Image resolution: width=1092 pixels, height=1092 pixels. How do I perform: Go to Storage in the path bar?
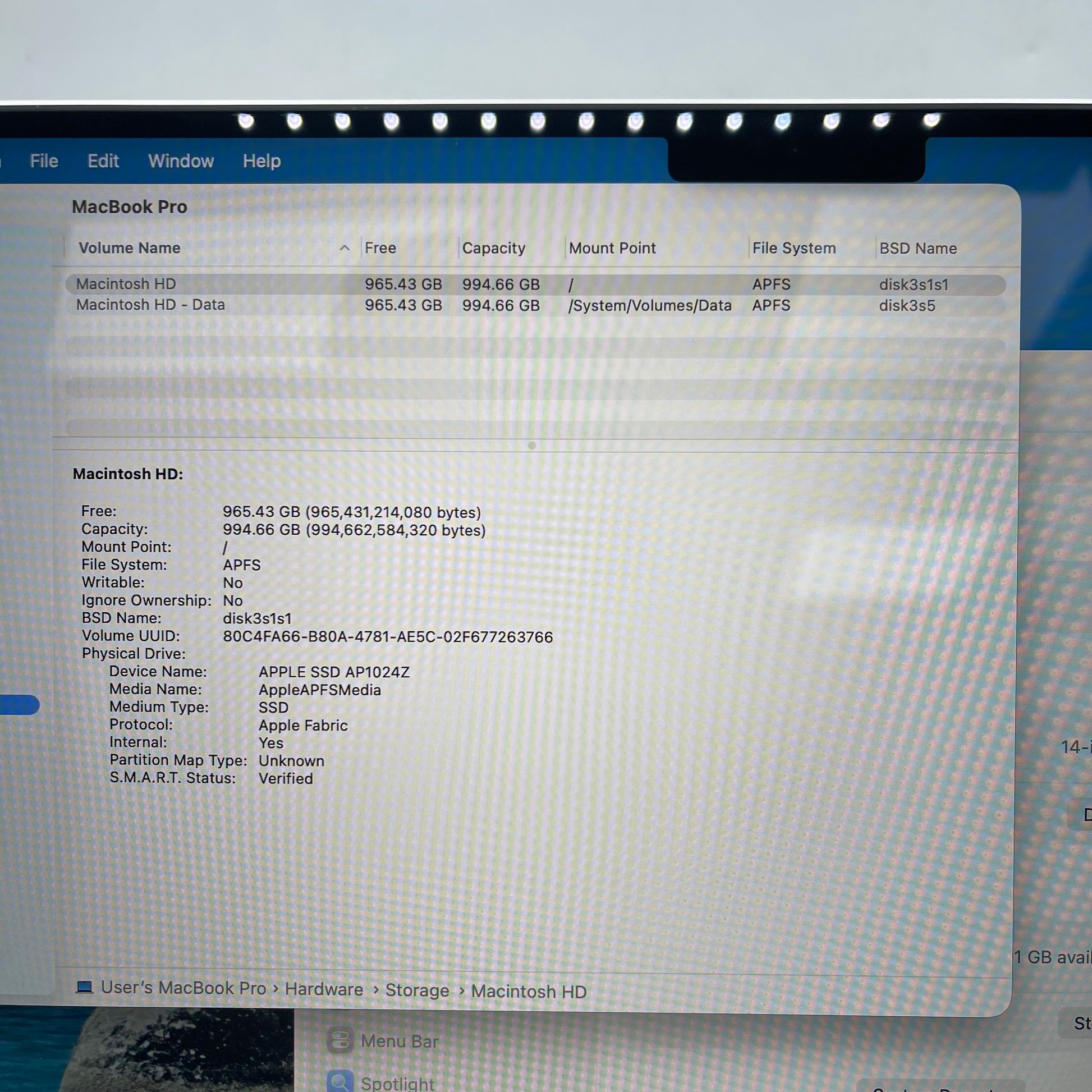[x=417, y=990]
